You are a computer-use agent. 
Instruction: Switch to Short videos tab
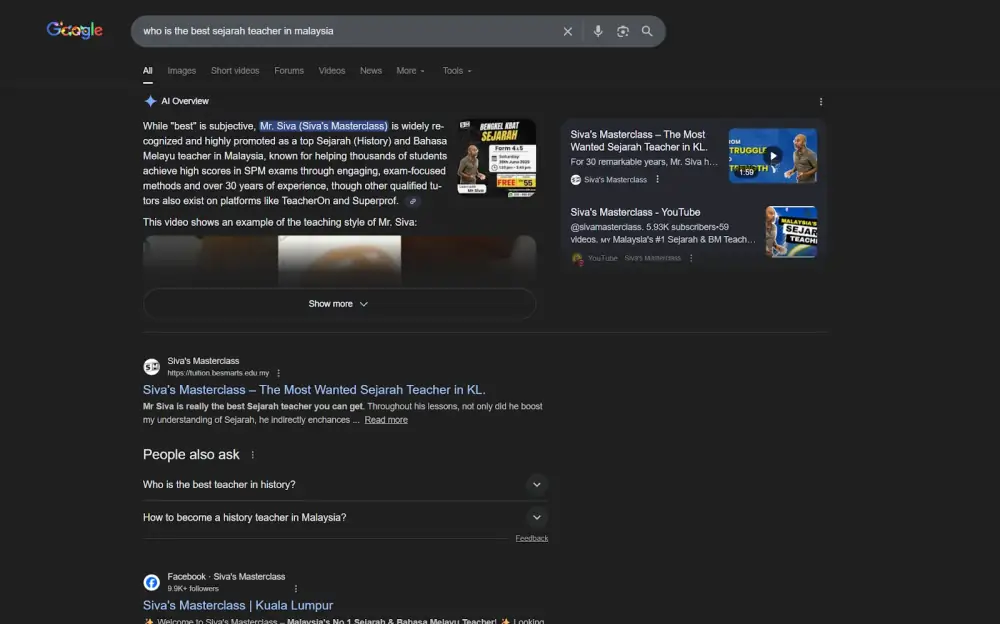(x=235, y=71)
